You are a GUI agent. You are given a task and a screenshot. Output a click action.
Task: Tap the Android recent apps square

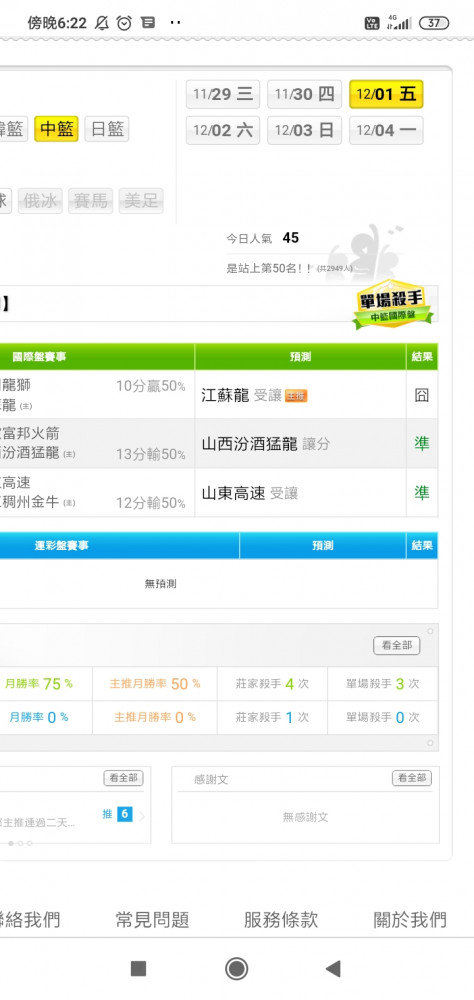[x=138, y=968]
